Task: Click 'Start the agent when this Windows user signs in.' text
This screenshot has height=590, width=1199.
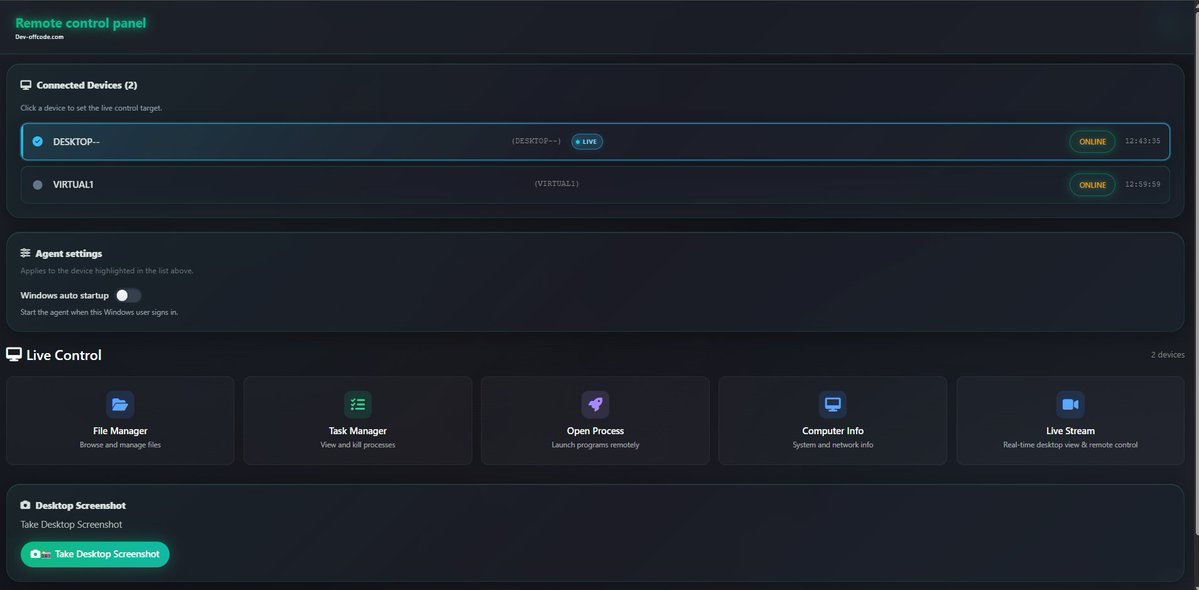Action: click(x=99, y=313)
